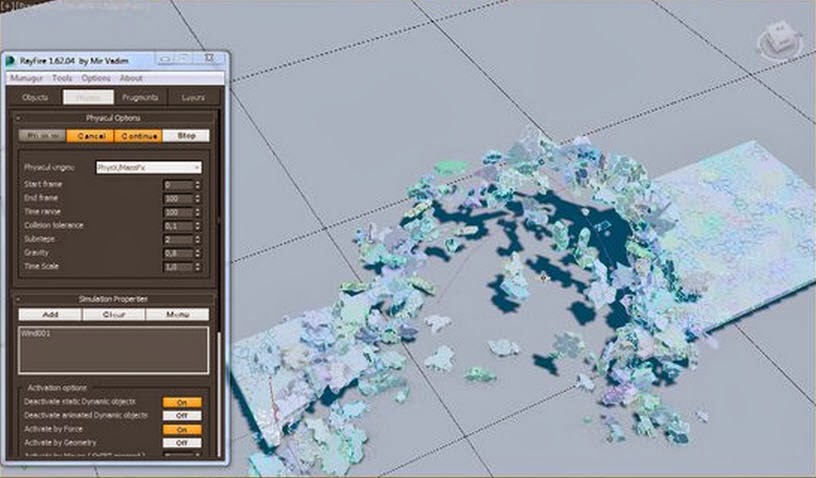
Task: Open the Tools menu in RayFire
Action: tap(62, 78)
